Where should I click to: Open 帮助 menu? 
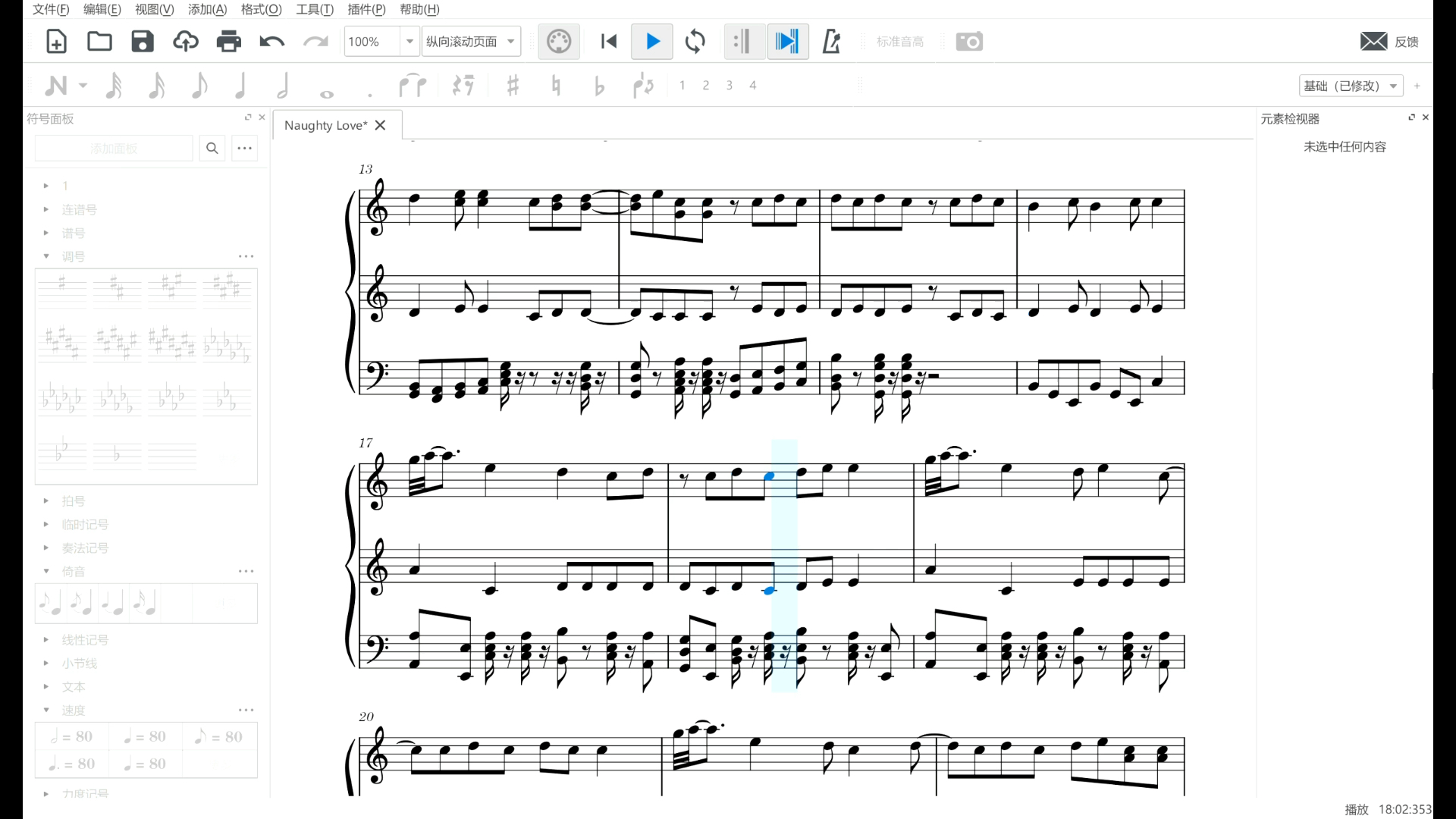(x=419, y=9)
